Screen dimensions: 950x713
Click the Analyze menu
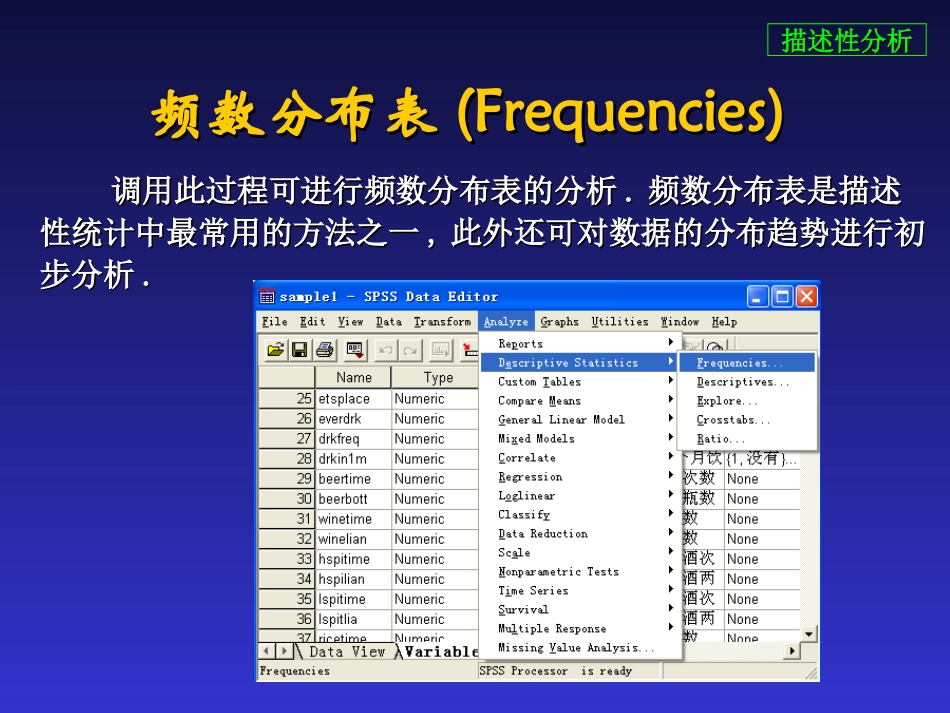pos(506,322)
